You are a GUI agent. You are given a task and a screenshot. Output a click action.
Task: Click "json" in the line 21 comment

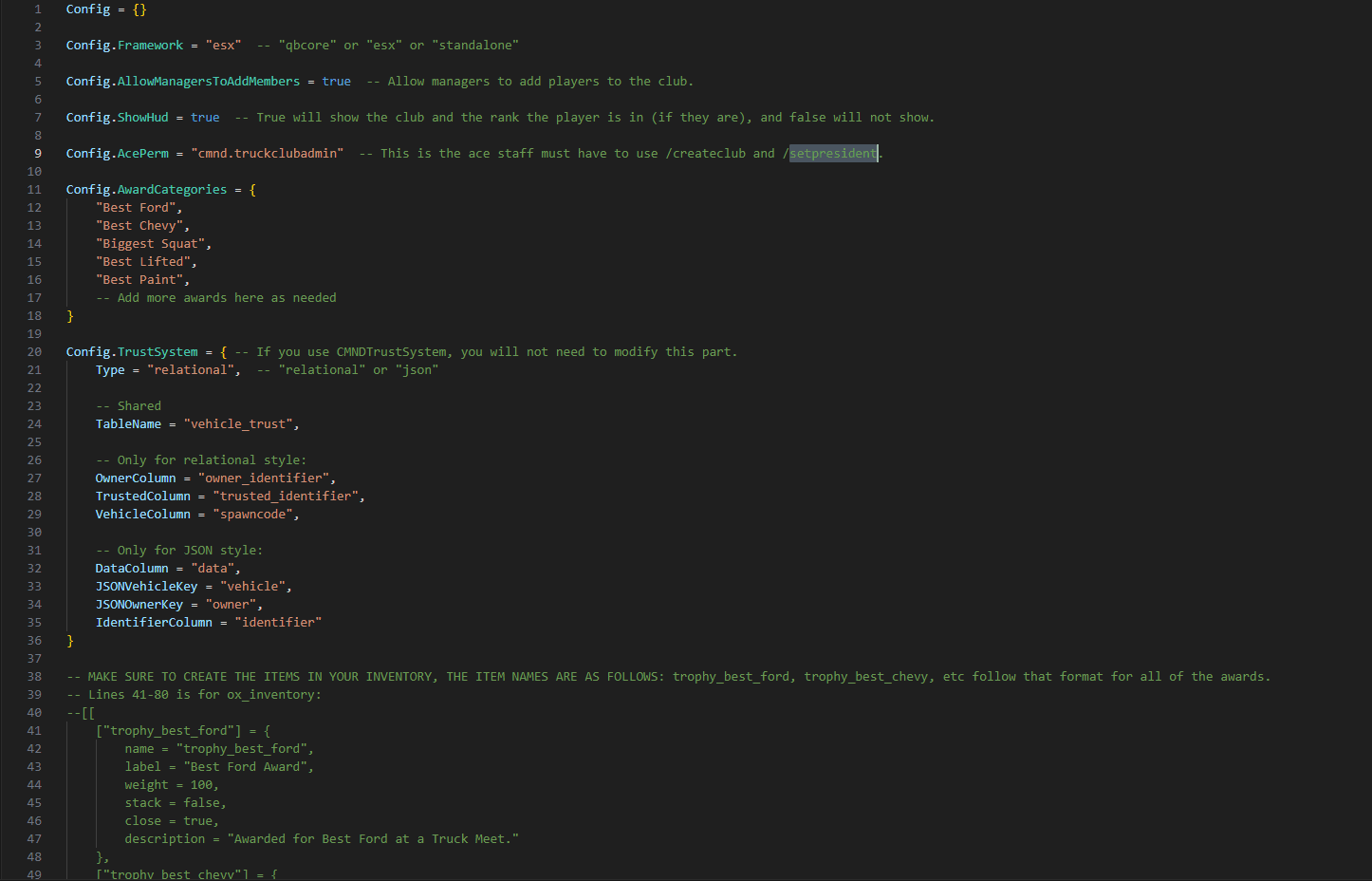(417, 370)
